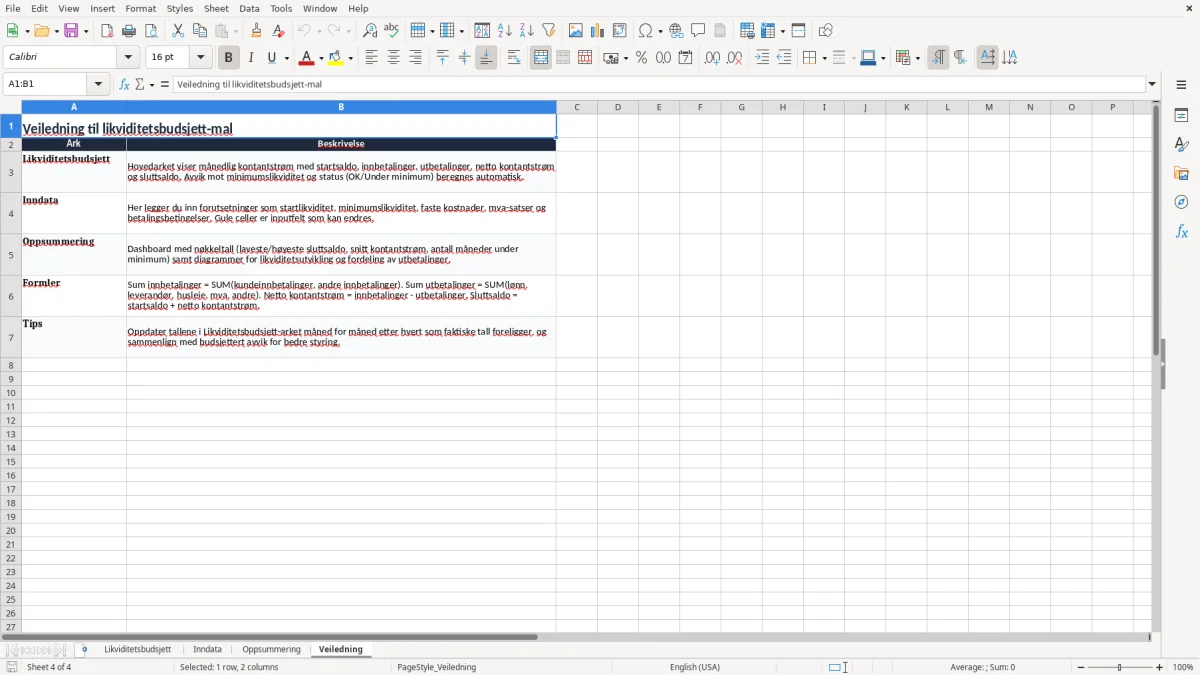Open sidebar Gallery panel icon

(1181, 173)
